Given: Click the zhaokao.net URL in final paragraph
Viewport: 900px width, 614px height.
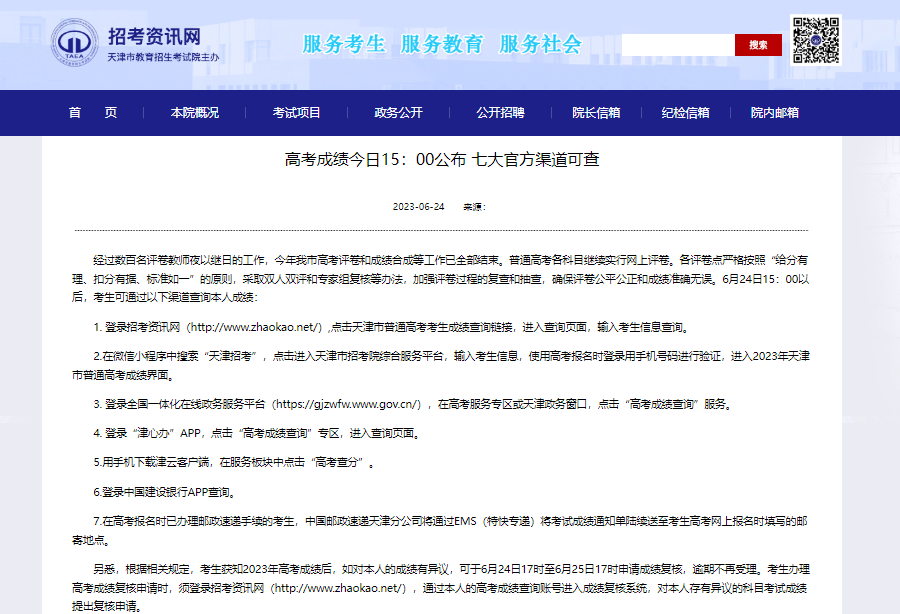Looking at the screenshot, I should (340, 588).
